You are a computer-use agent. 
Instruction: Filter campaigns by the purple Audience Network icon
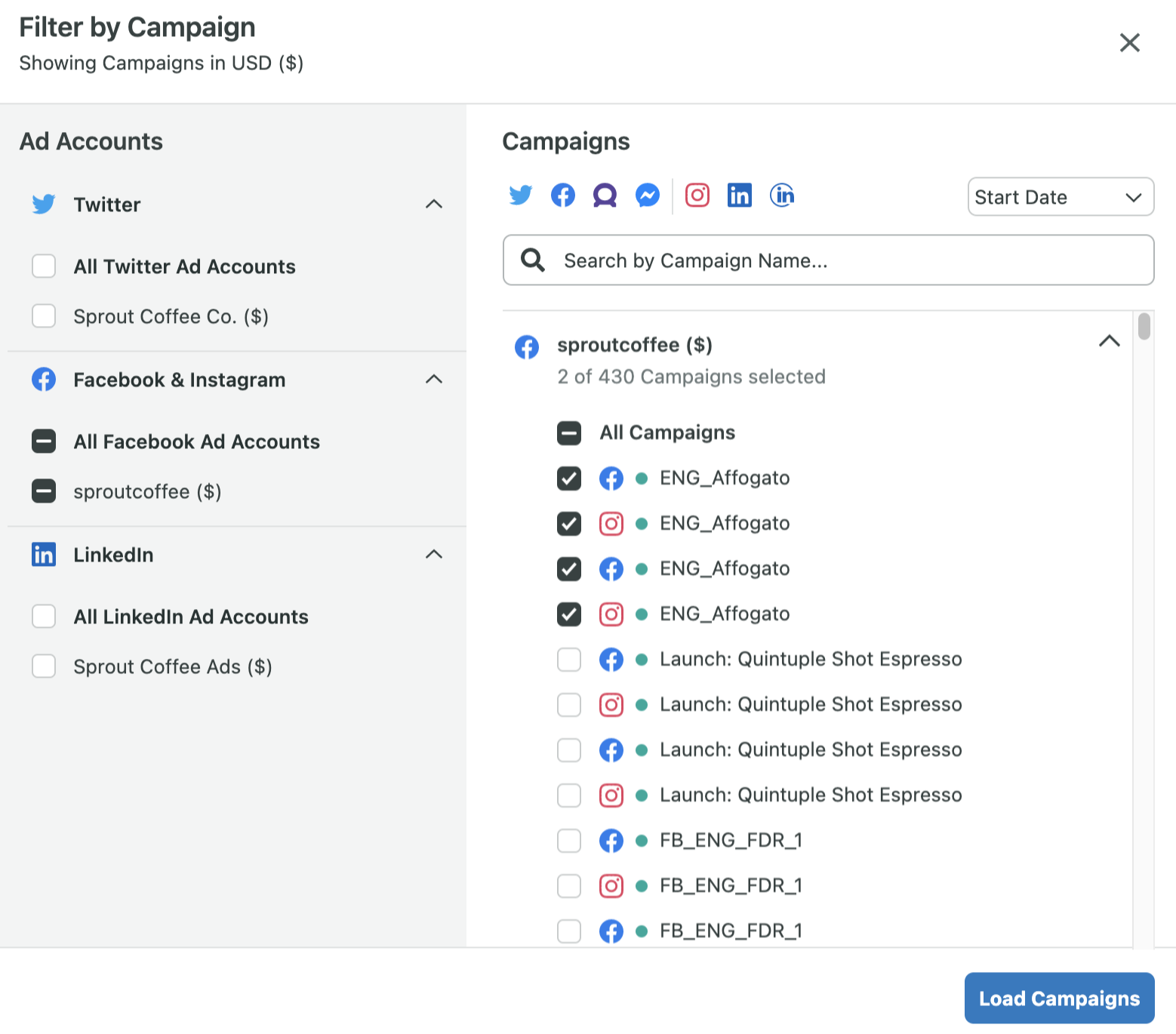click(605, 195)
